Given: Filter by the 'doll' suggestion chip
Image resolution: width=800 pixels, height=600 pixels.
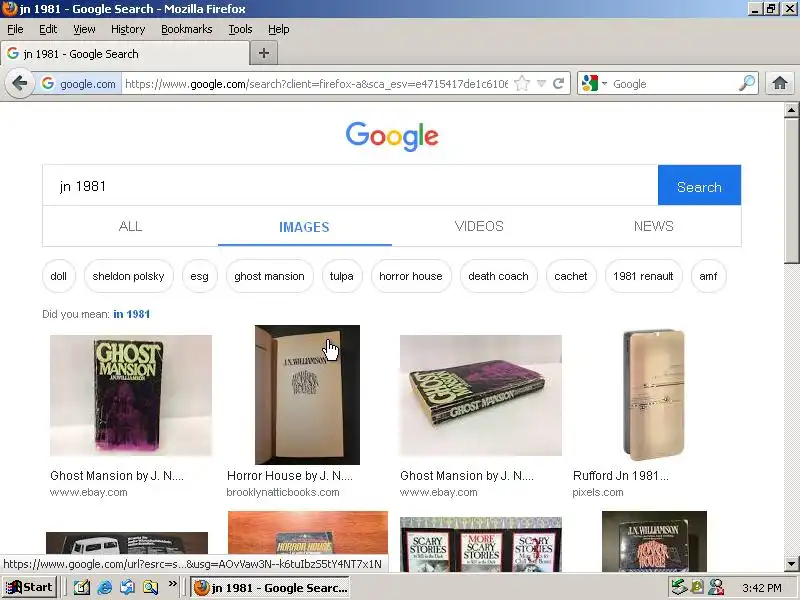Looking at the screenshot, I should [59, 276].
